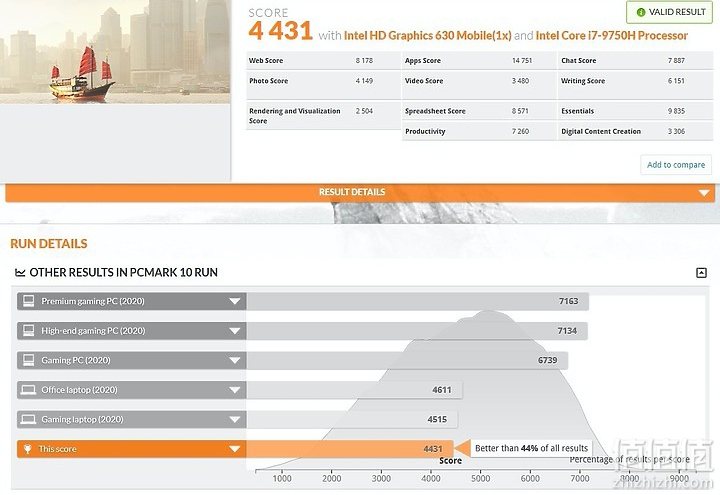Click the Percentage of results per score label

[630, 459]
